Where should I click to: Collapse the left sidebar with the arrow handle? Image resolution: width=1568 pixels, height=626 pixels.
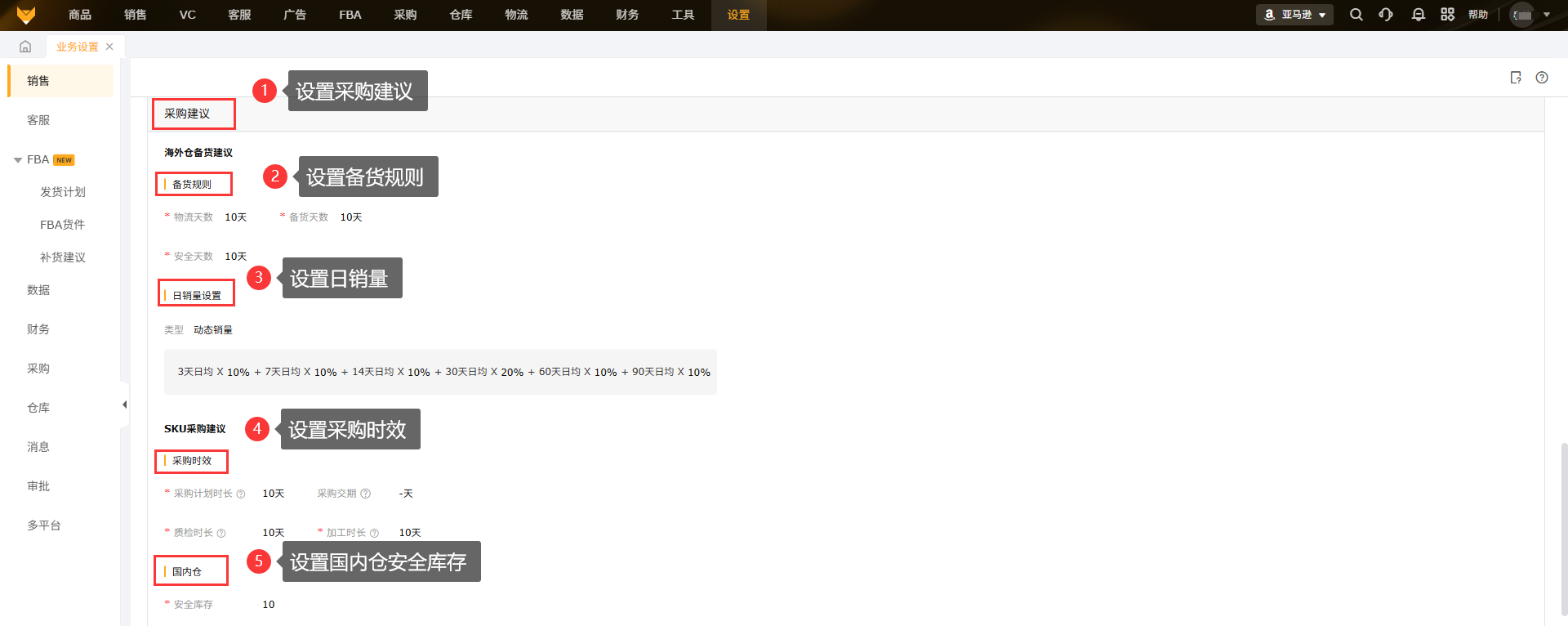124,405
